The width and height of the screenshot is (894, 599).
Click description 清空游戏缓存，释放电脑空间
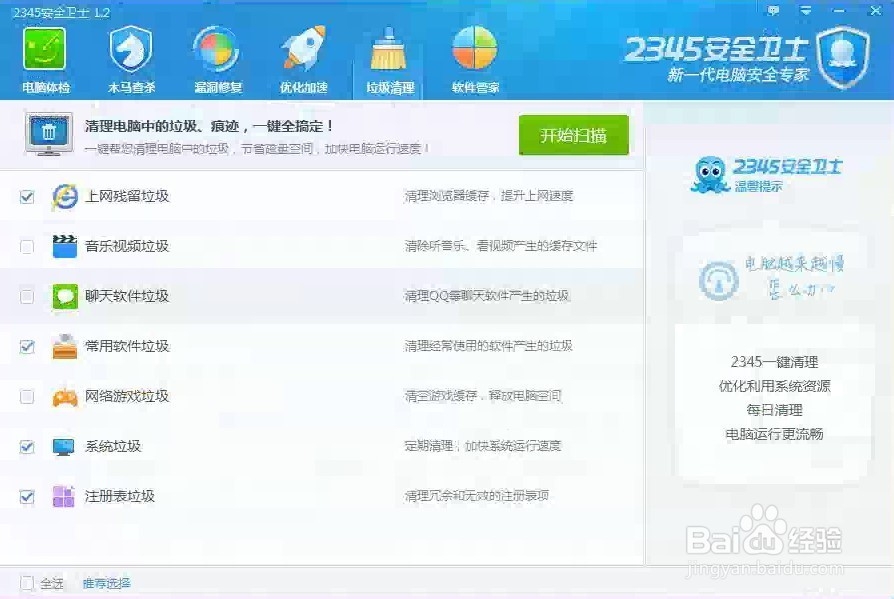(x=483, y=396)
